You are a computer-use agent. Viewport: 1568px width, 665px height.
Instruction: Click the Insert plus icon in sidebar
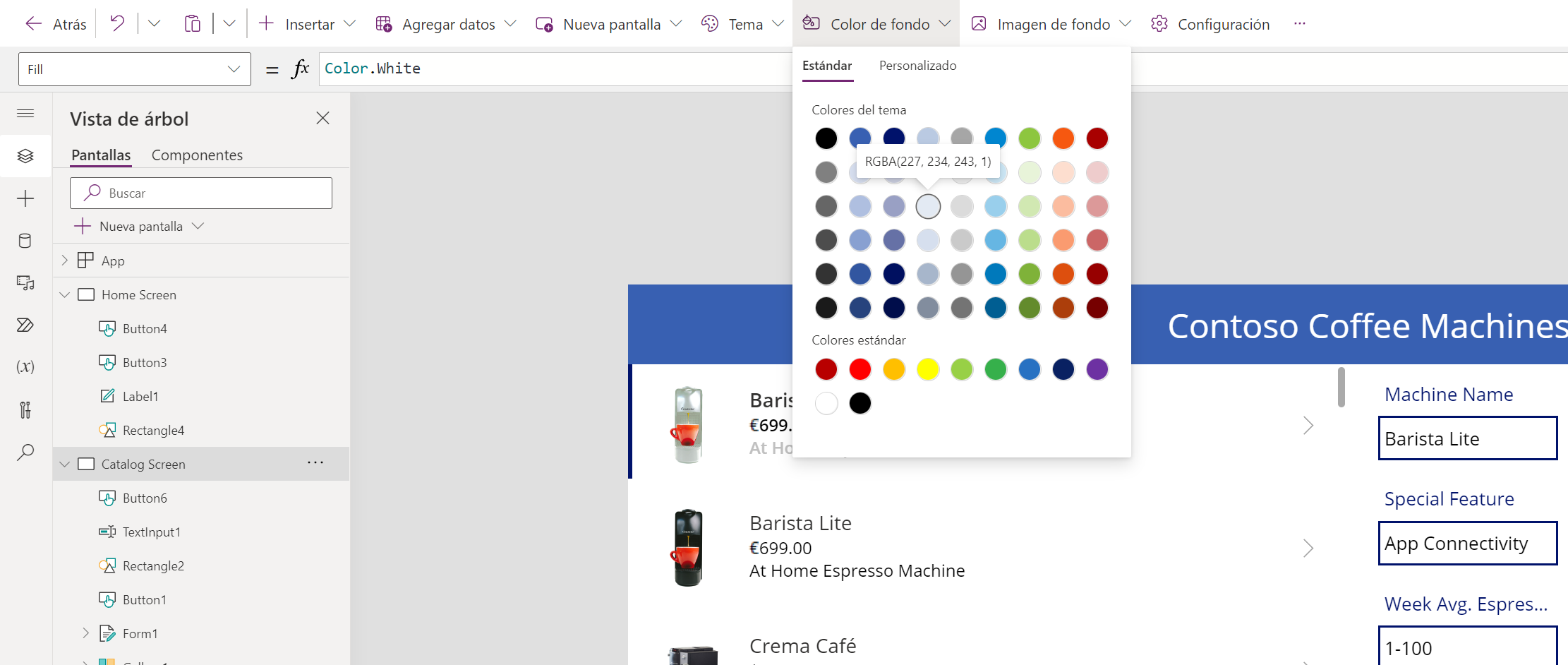pos(25,198)
